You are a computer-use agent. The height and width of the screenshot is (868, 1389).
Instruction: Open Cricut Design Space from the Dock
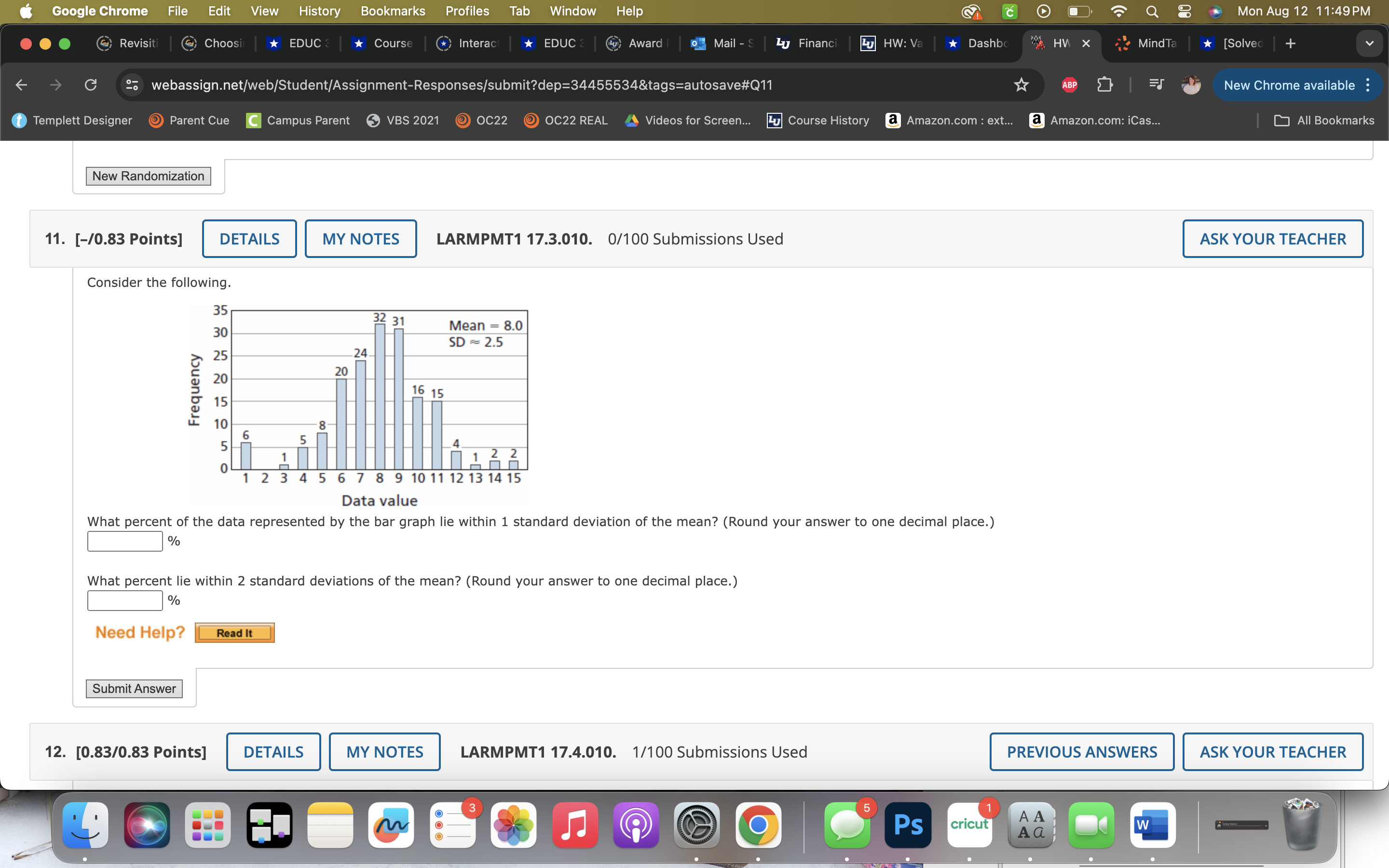970,825
